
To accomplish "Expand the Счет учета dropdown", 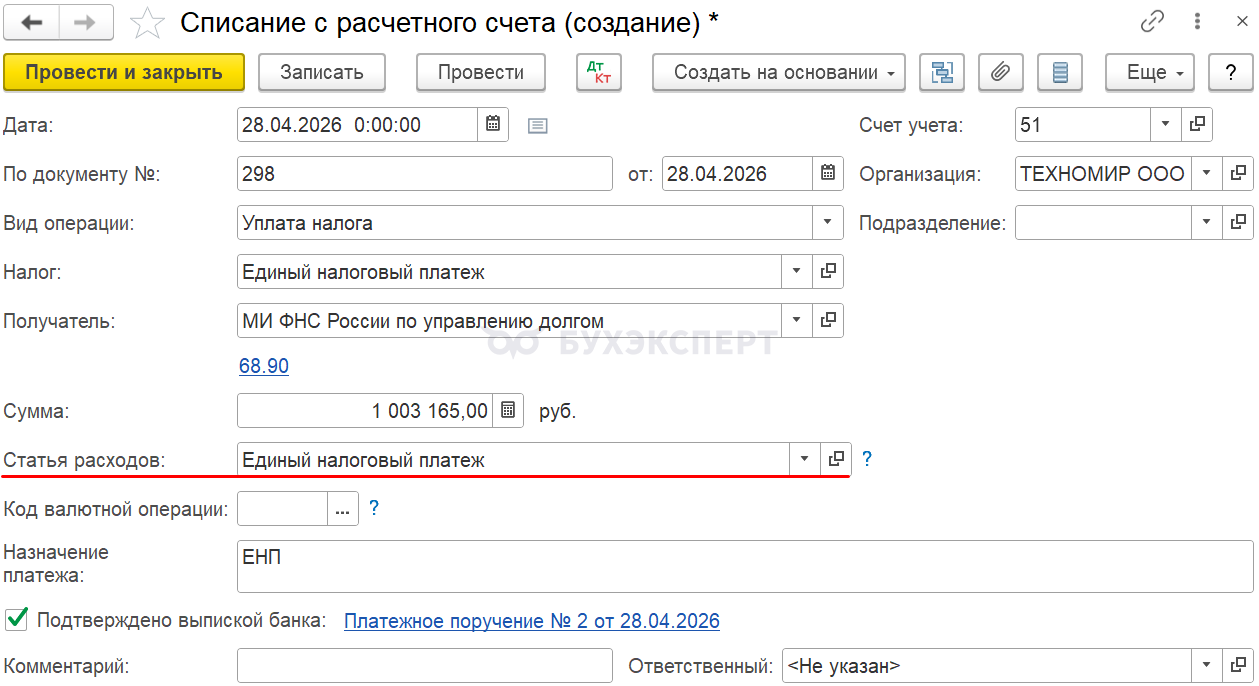I will coord(1166,125).
